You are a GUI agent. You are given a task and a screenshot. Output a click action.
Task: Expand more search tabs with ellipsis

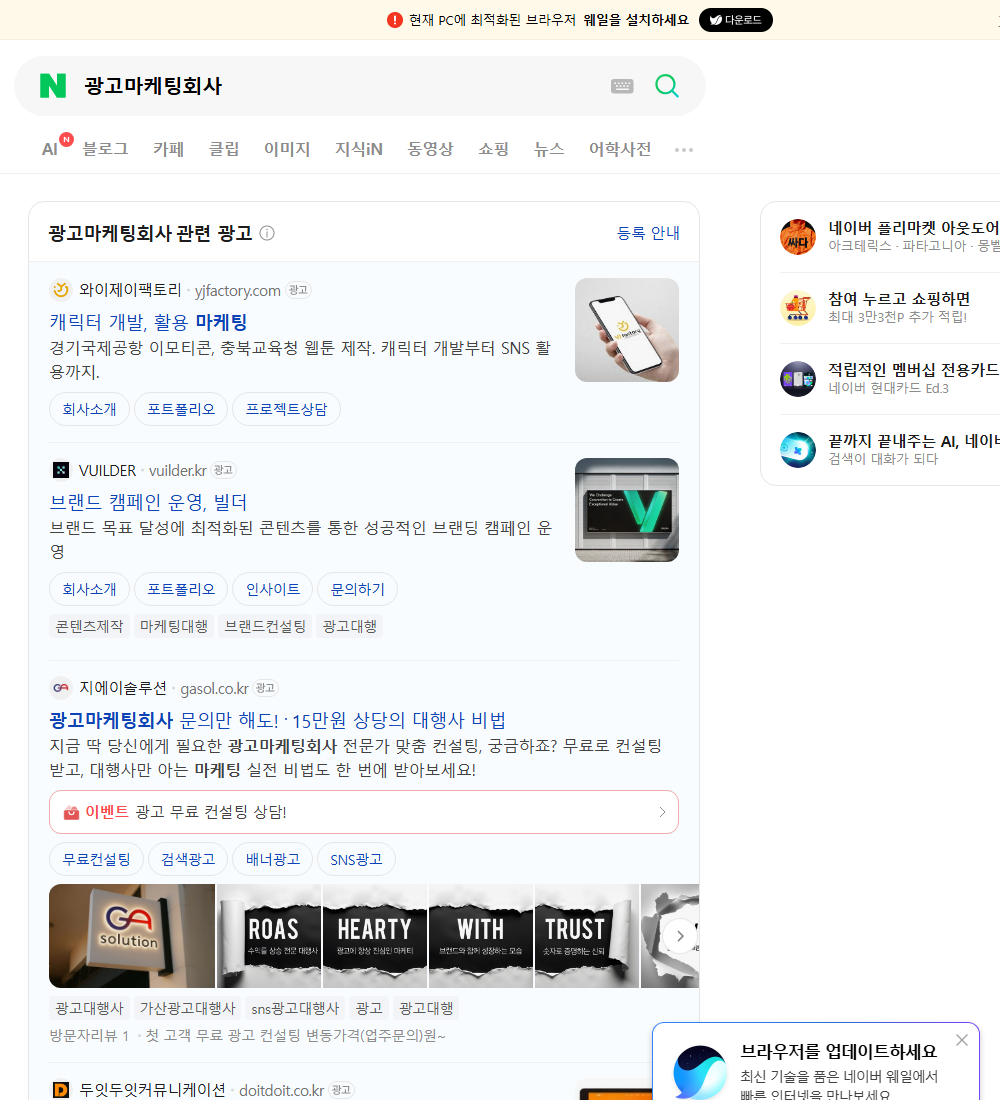[684, 149]
